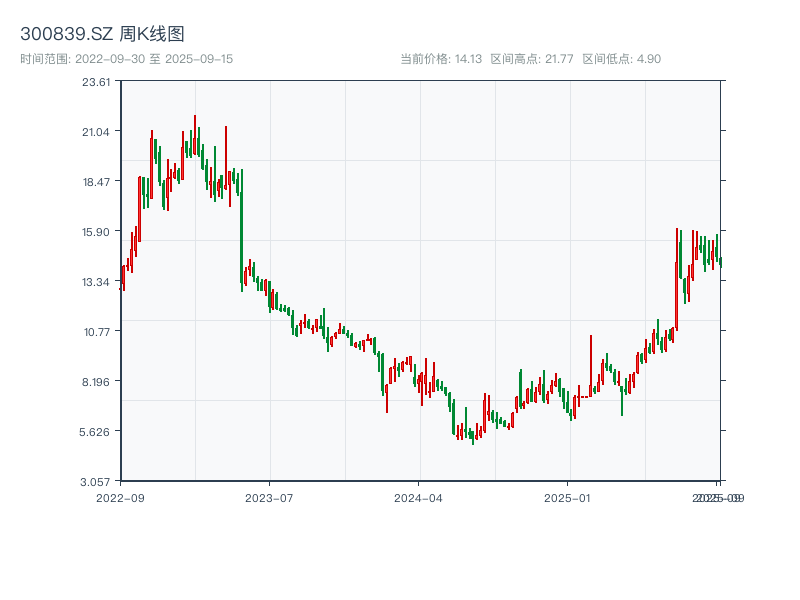Click the 2024-04 x-axis date label
The width and height of the screenshot is (800, 600).
(418, 497)
